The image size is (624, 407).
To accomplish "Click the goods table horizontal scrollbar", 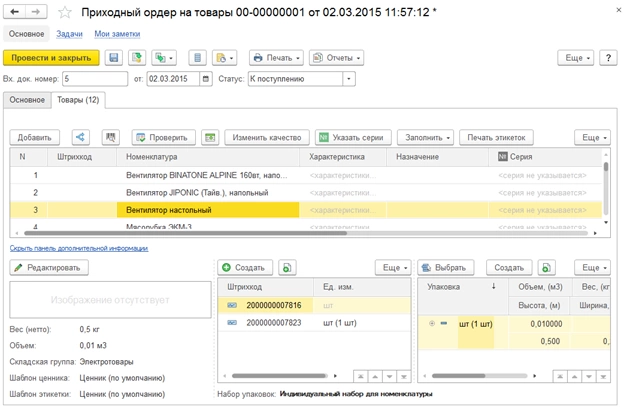I will tap(185, 233).
